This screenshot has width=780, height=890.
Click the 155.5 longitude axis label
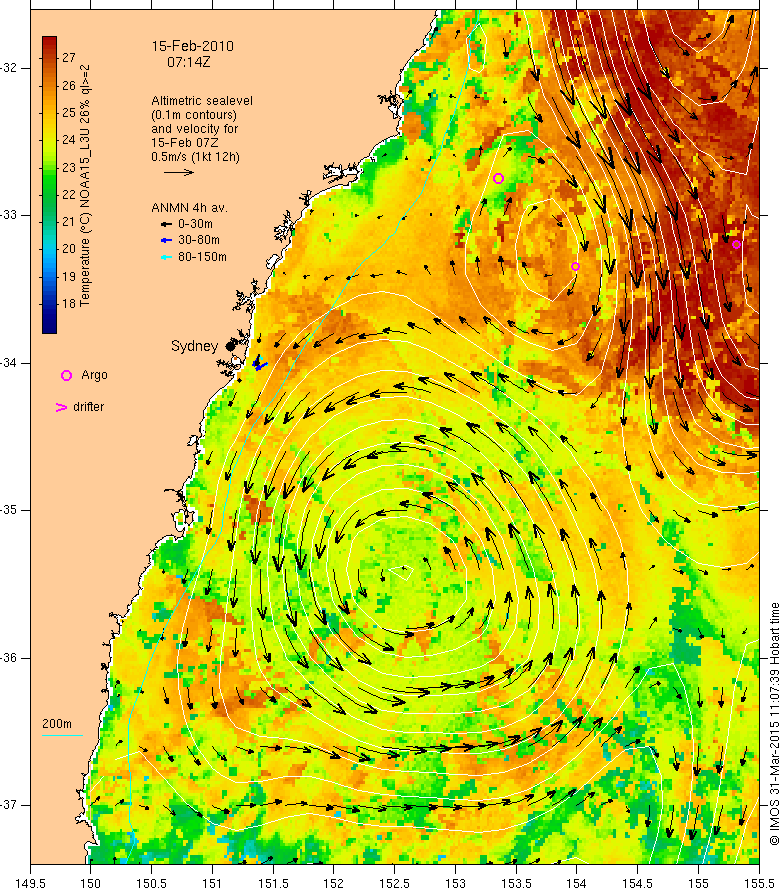(759, 883)
